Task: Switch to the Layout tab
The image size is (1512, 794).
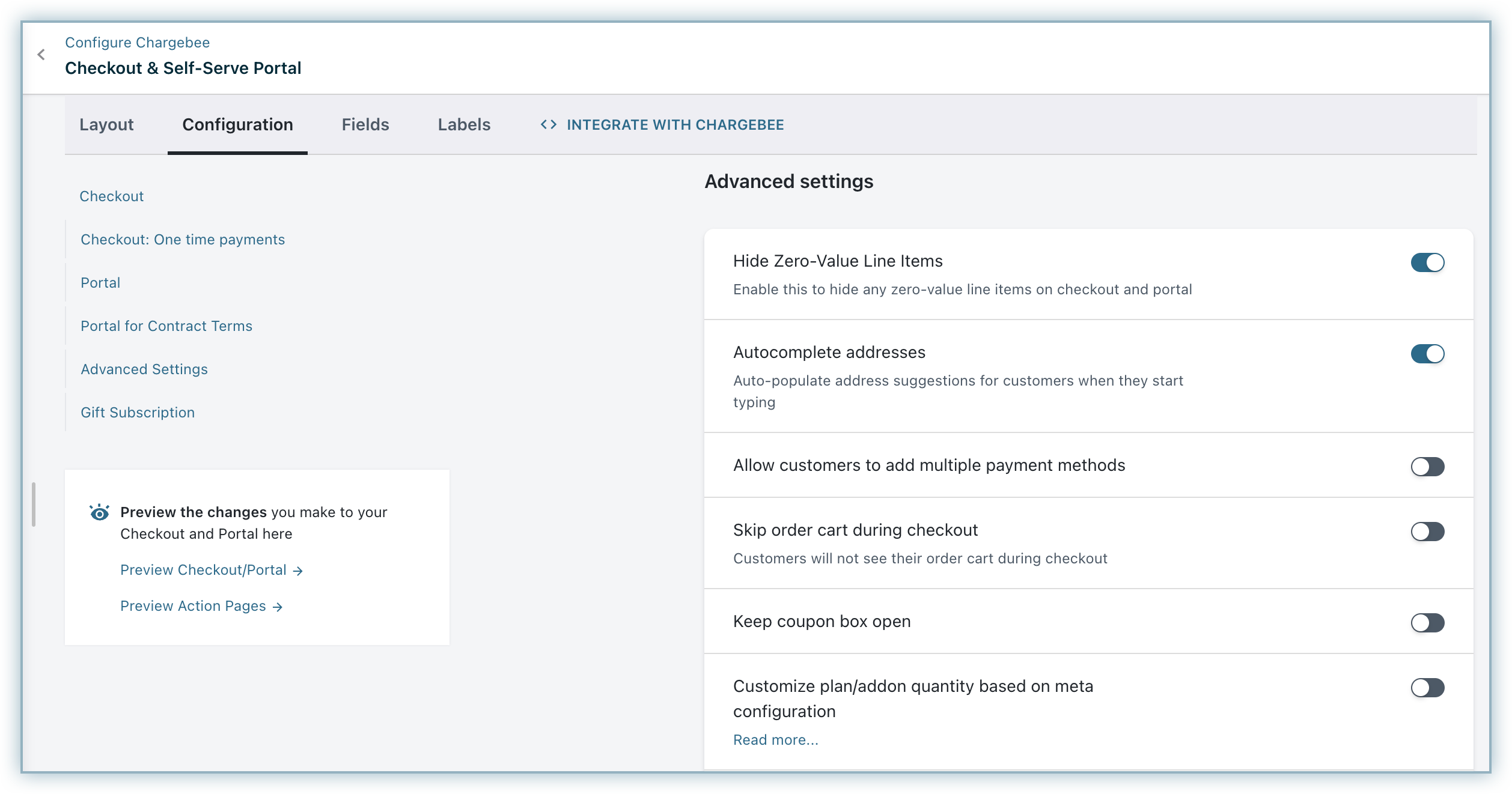Action: (106, 124)
